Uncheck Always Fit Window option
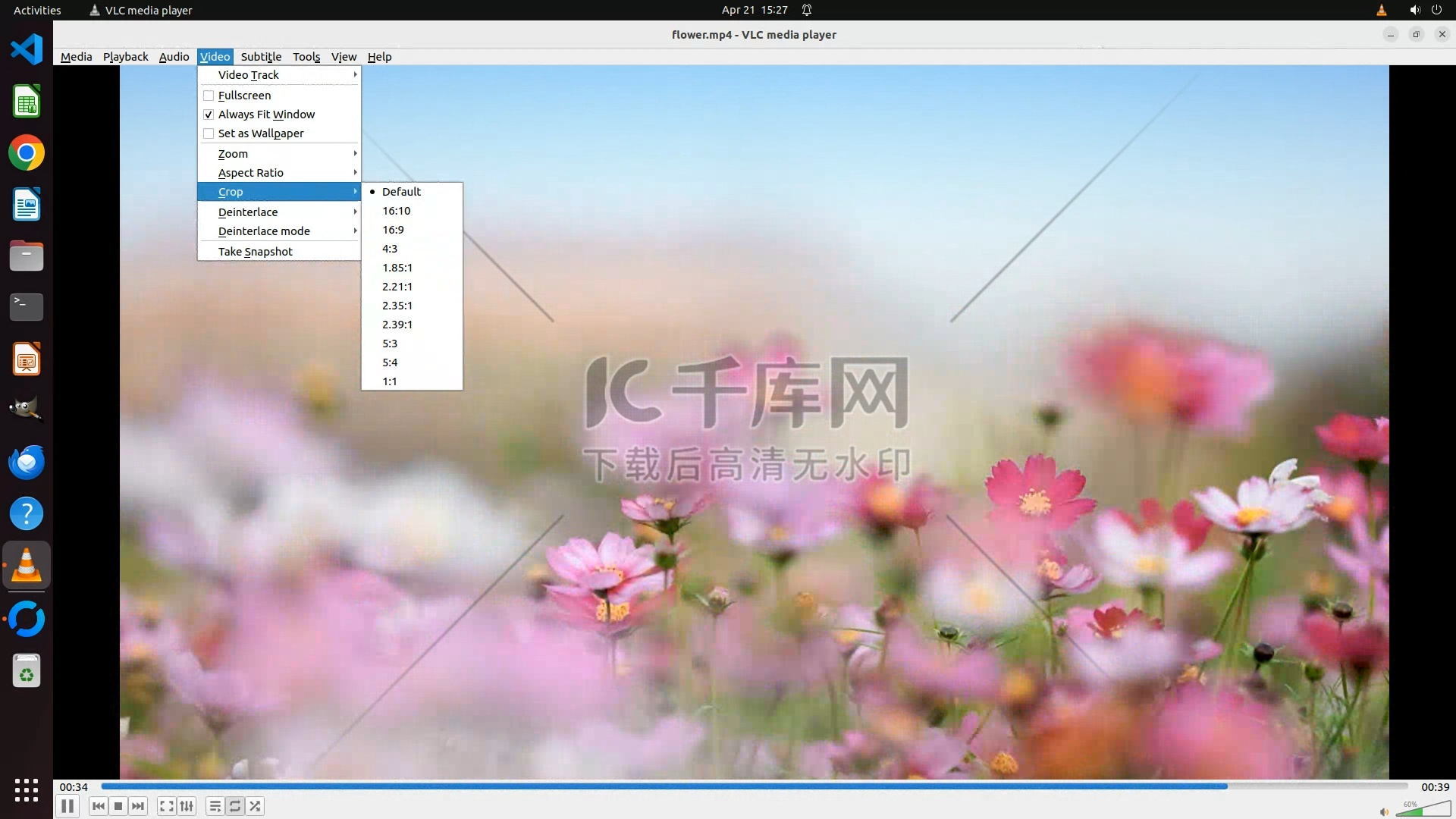 click(209, 115)
